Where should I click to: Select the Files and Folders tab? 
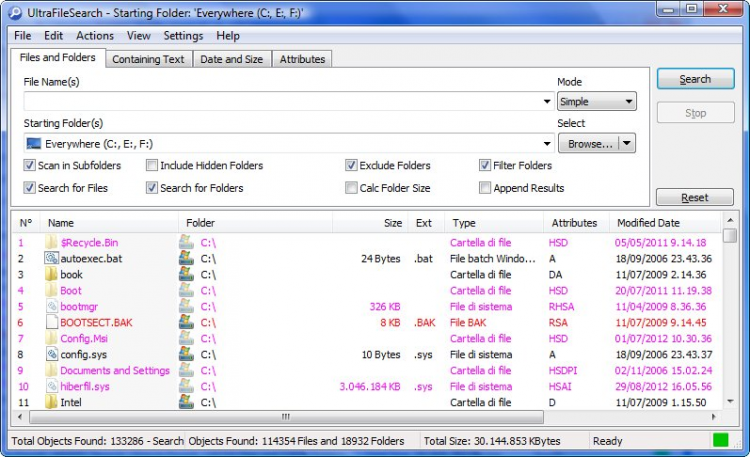57,57
